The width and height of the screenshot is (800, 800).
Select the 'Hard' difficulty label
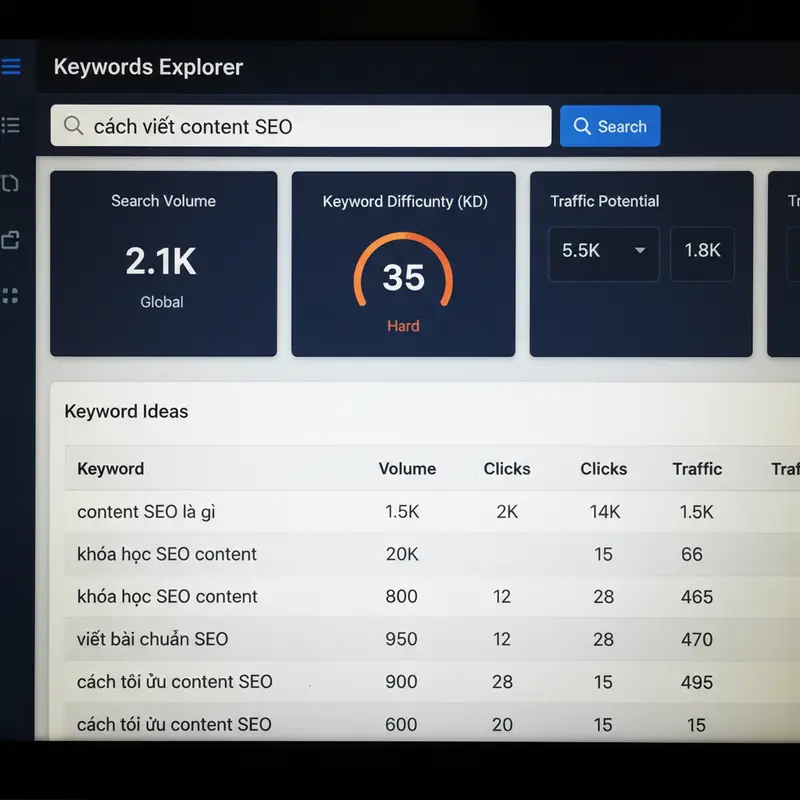point(403,325)
